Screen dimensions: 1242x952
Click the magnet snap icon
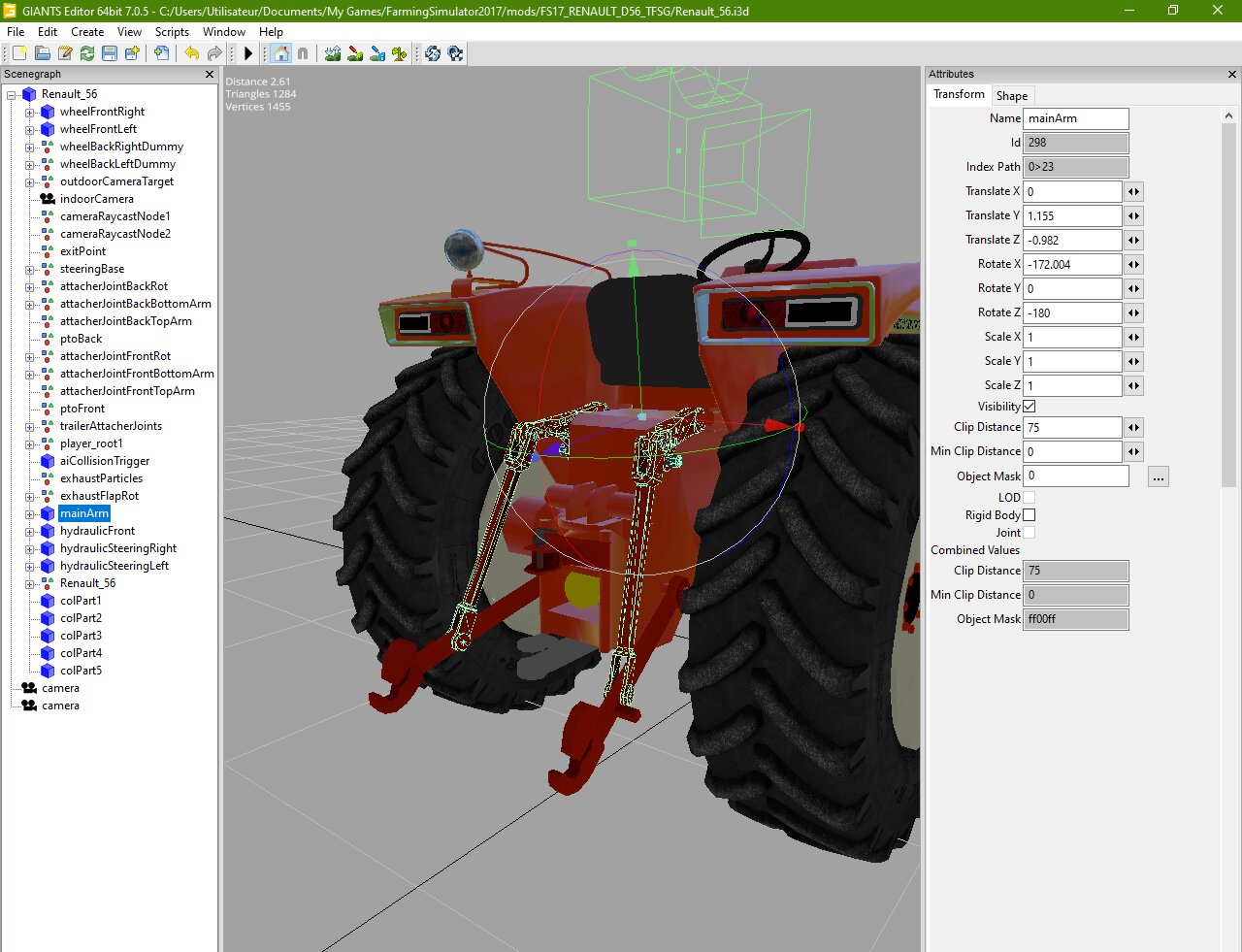[303, 53]
